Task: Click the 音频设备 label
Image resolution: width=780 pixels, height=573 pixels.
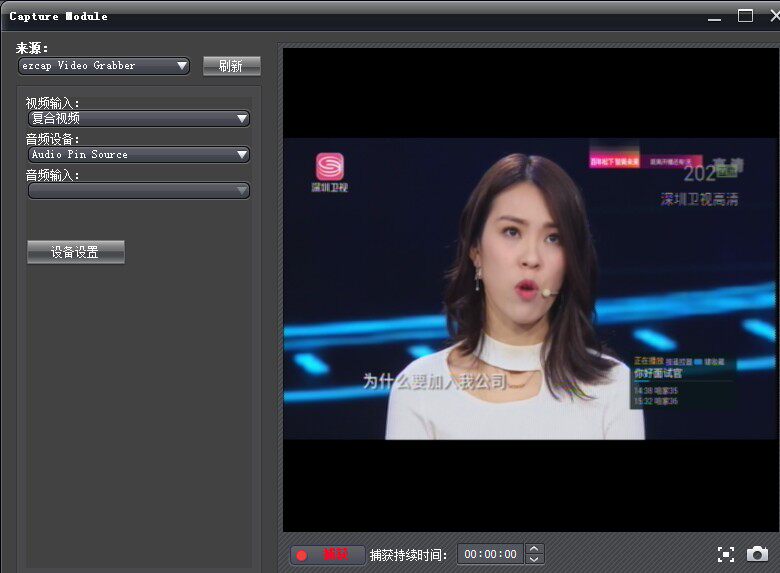Action: 52,139
